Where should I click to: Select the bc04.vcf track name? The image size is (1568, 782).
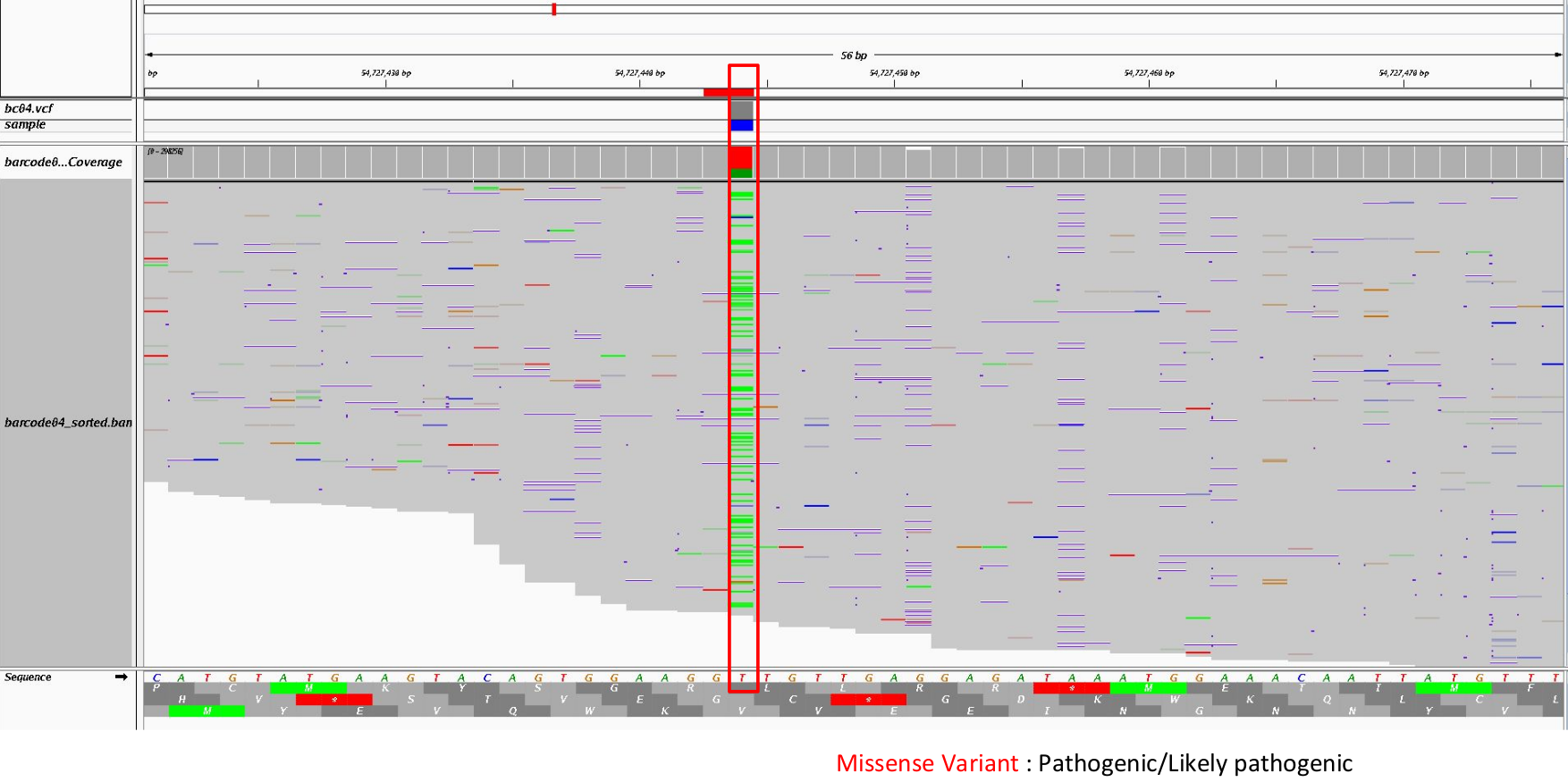coord(29,108)
